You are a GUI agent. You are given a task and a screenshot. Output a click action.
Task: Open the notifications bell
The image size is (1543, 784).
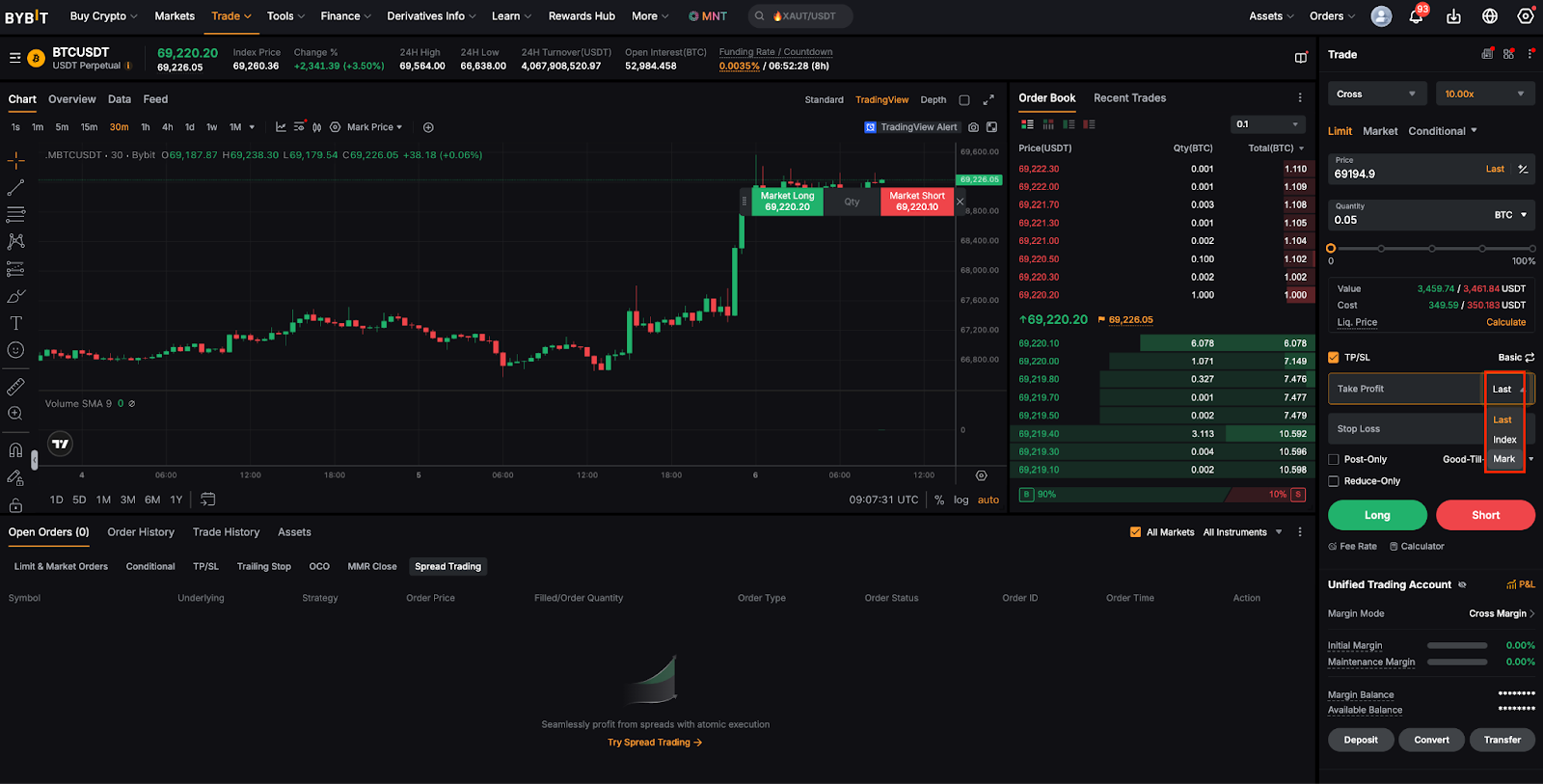[1417, 16]
